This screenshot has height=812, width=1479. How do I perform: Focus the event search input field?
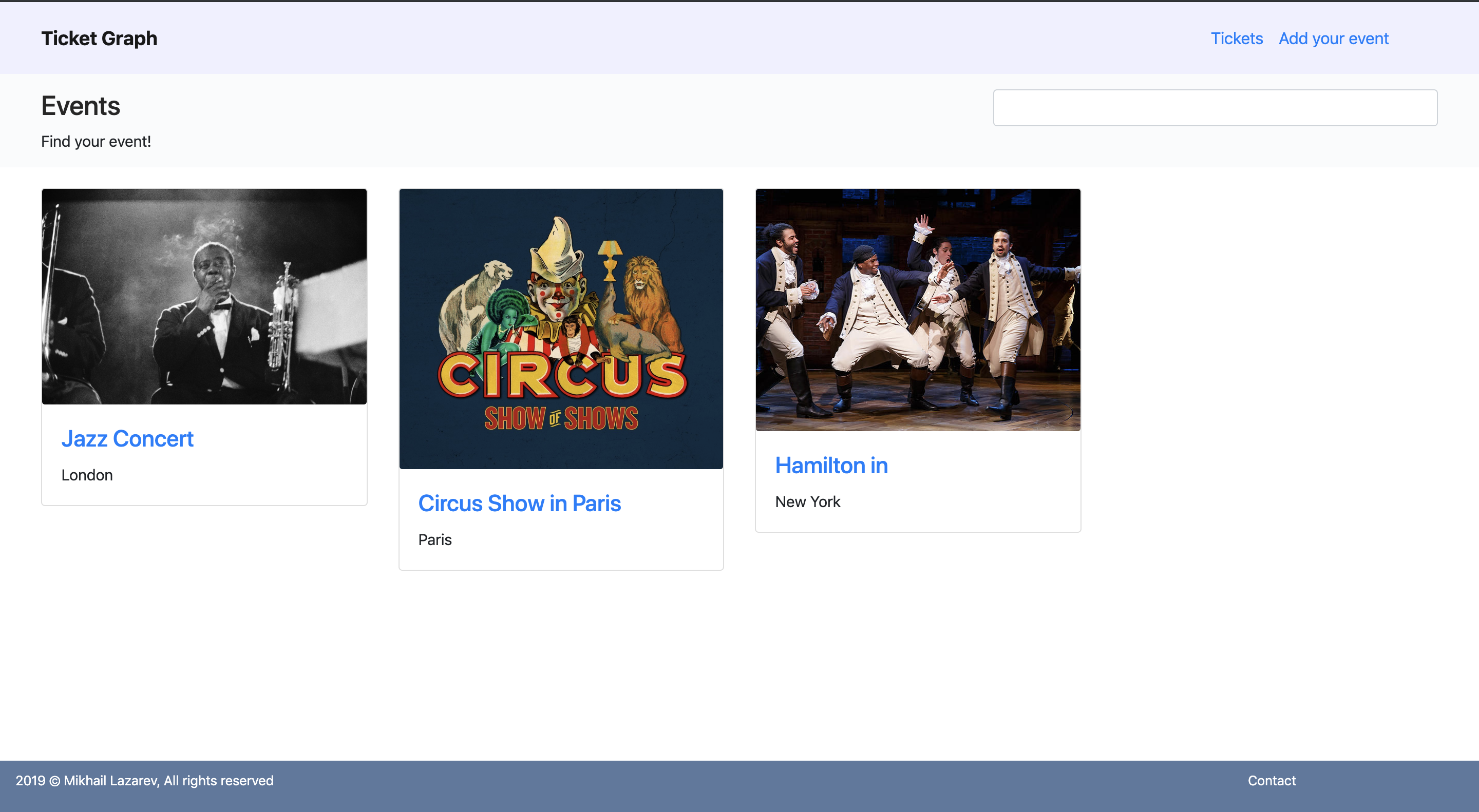click(x=1215, y=107)
